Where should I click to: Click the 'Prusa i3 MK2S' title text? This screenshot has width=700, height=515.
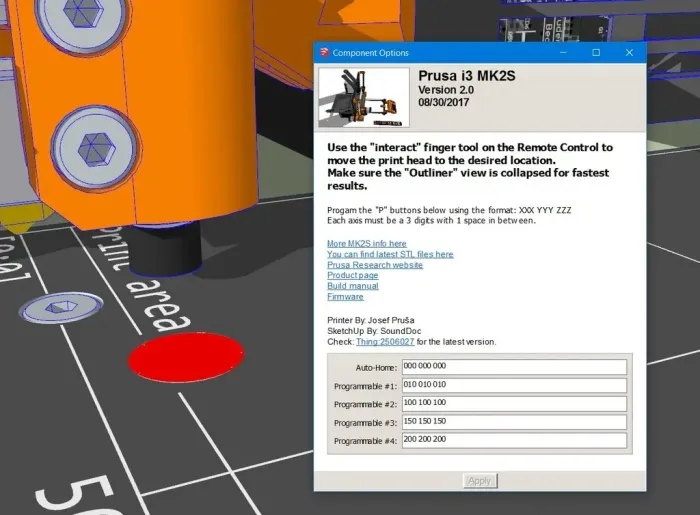coord(467,76)
